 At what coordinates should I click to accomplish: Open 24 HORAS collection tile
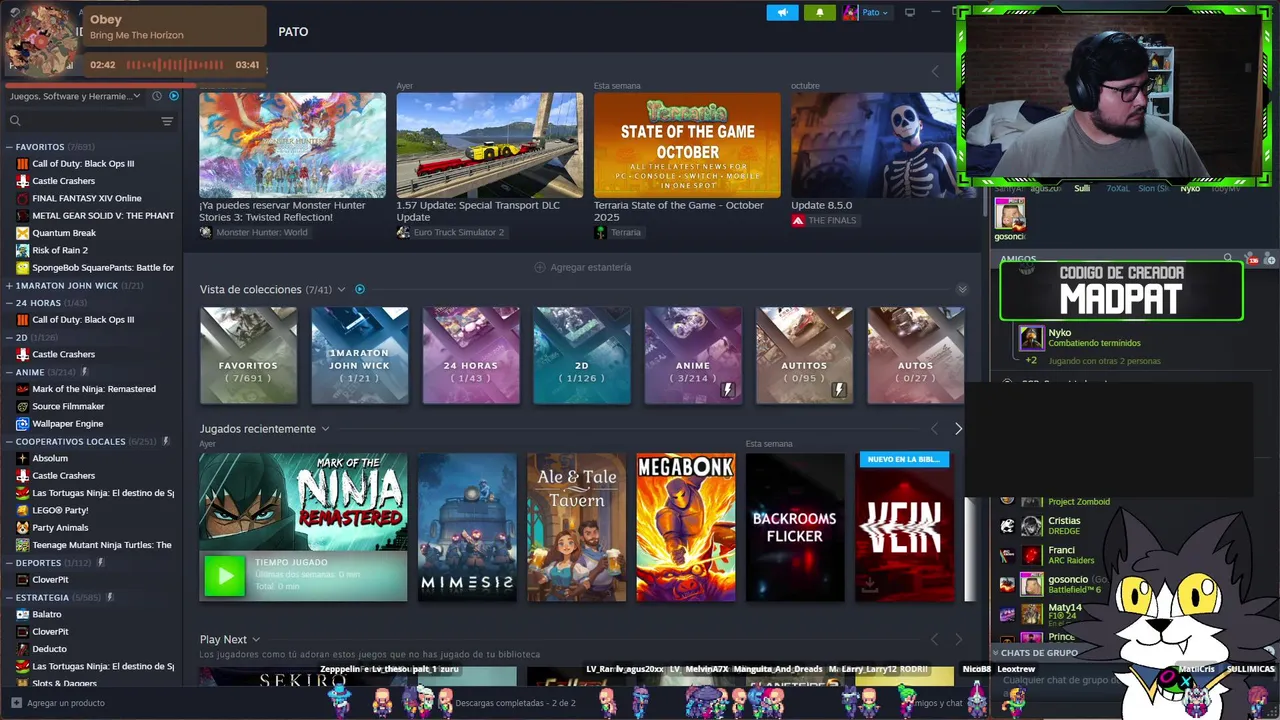coord(470,355)
